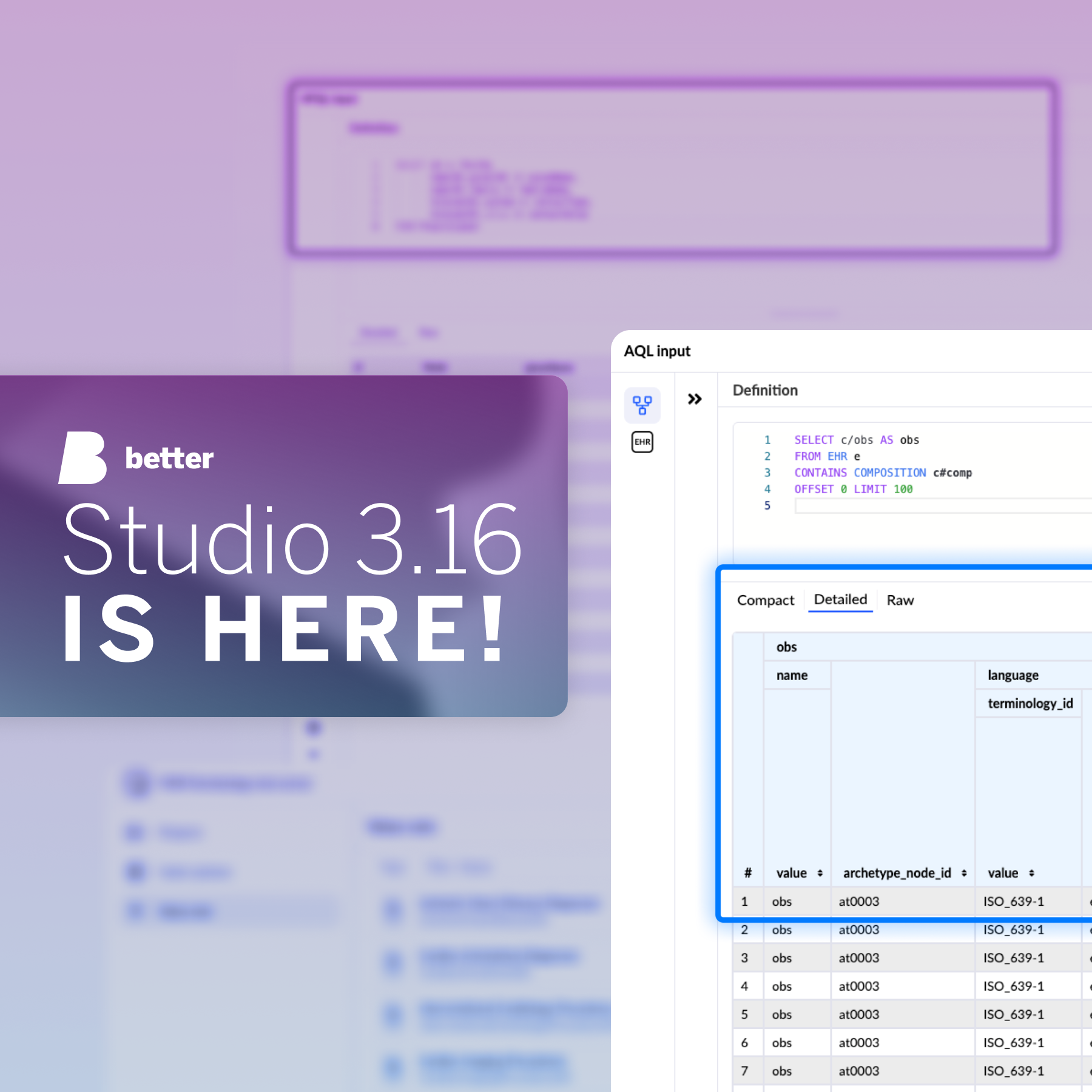Click the SELECT c/obs AS obs line
Viewport: 1092px width, 1092px height.
click(857, 440)
